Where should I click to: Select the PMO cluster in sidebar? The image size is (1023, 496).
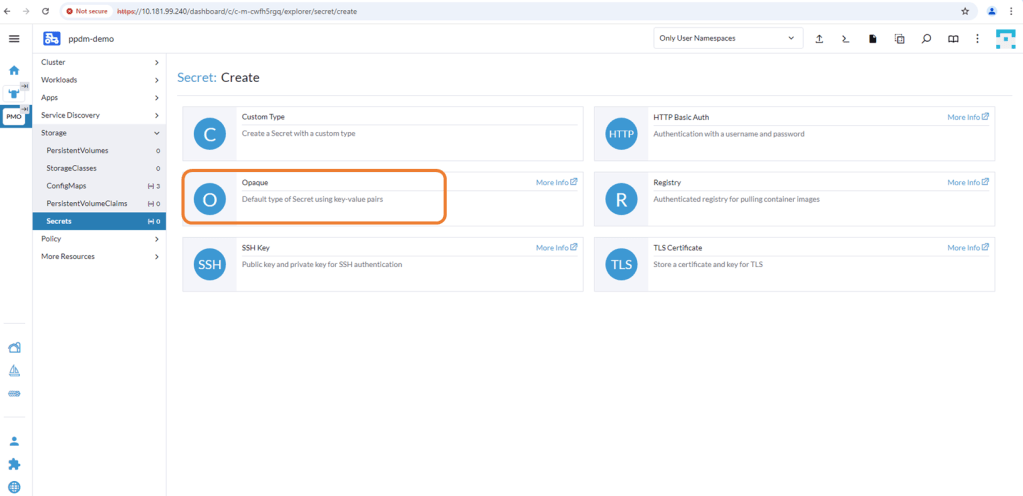(x=14, y=117)
